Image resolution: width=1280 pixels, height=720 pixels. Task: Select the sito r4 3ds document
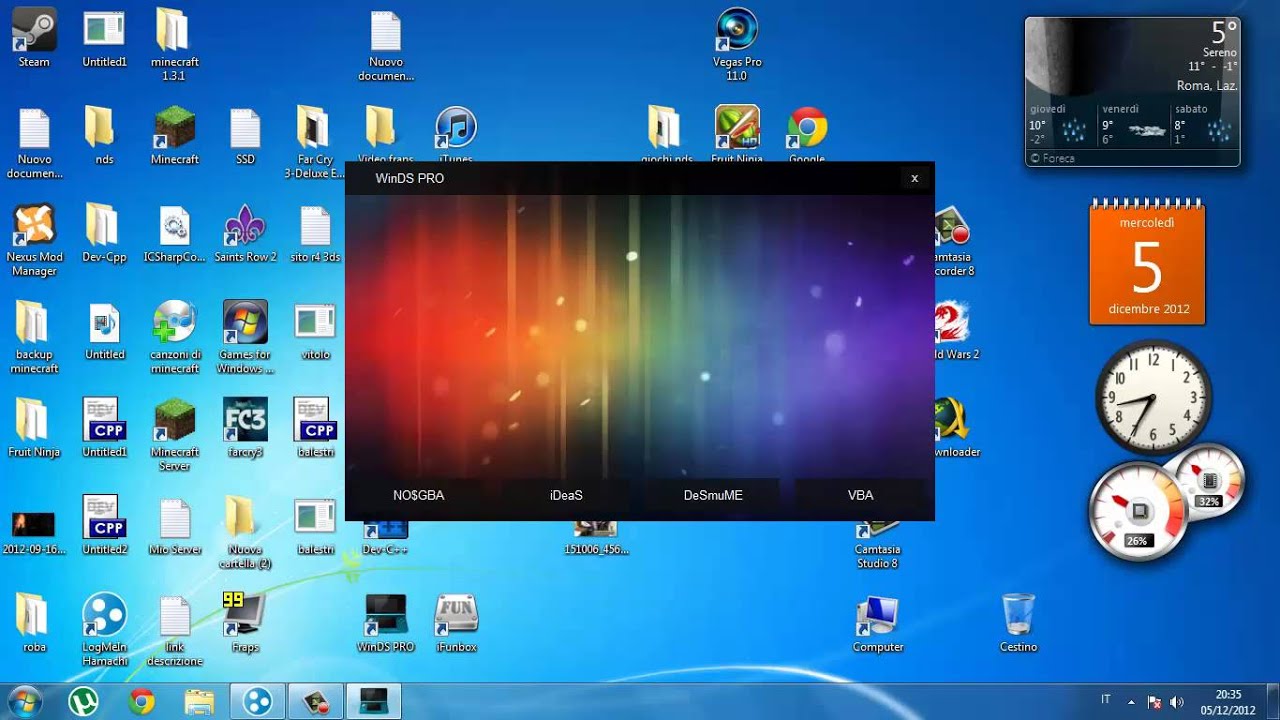point(315,234)
